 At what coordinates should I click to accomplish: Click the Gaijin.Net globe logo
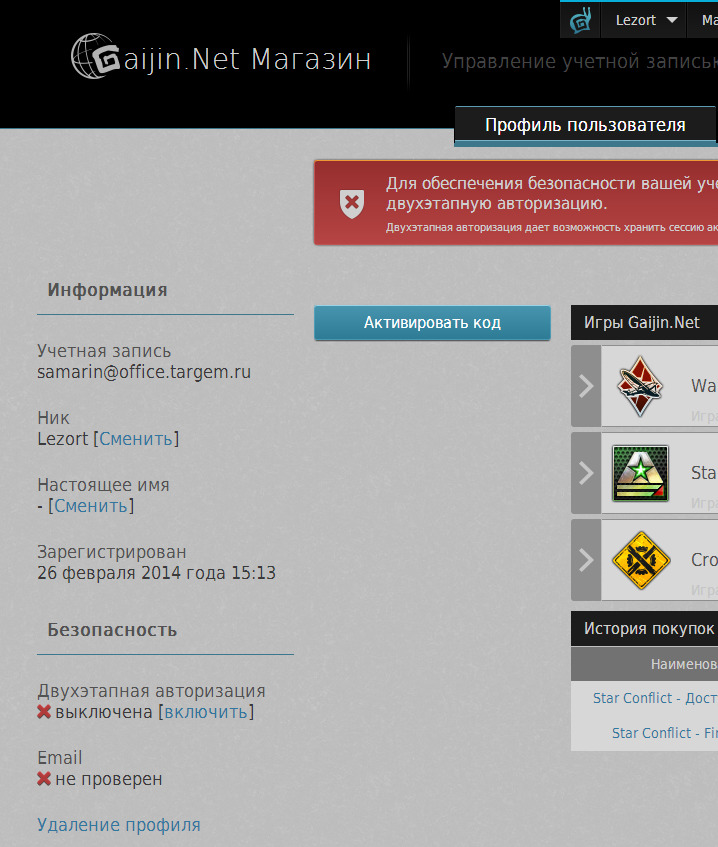[96, 56]
